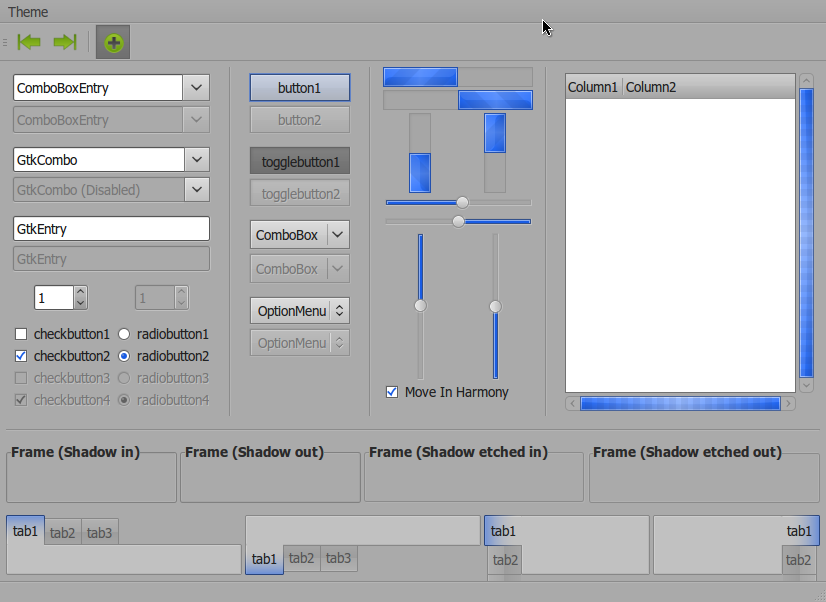Screen dimensions: 826x602
Task: Click the left vertical progress bar
Action: pos(420,153)
